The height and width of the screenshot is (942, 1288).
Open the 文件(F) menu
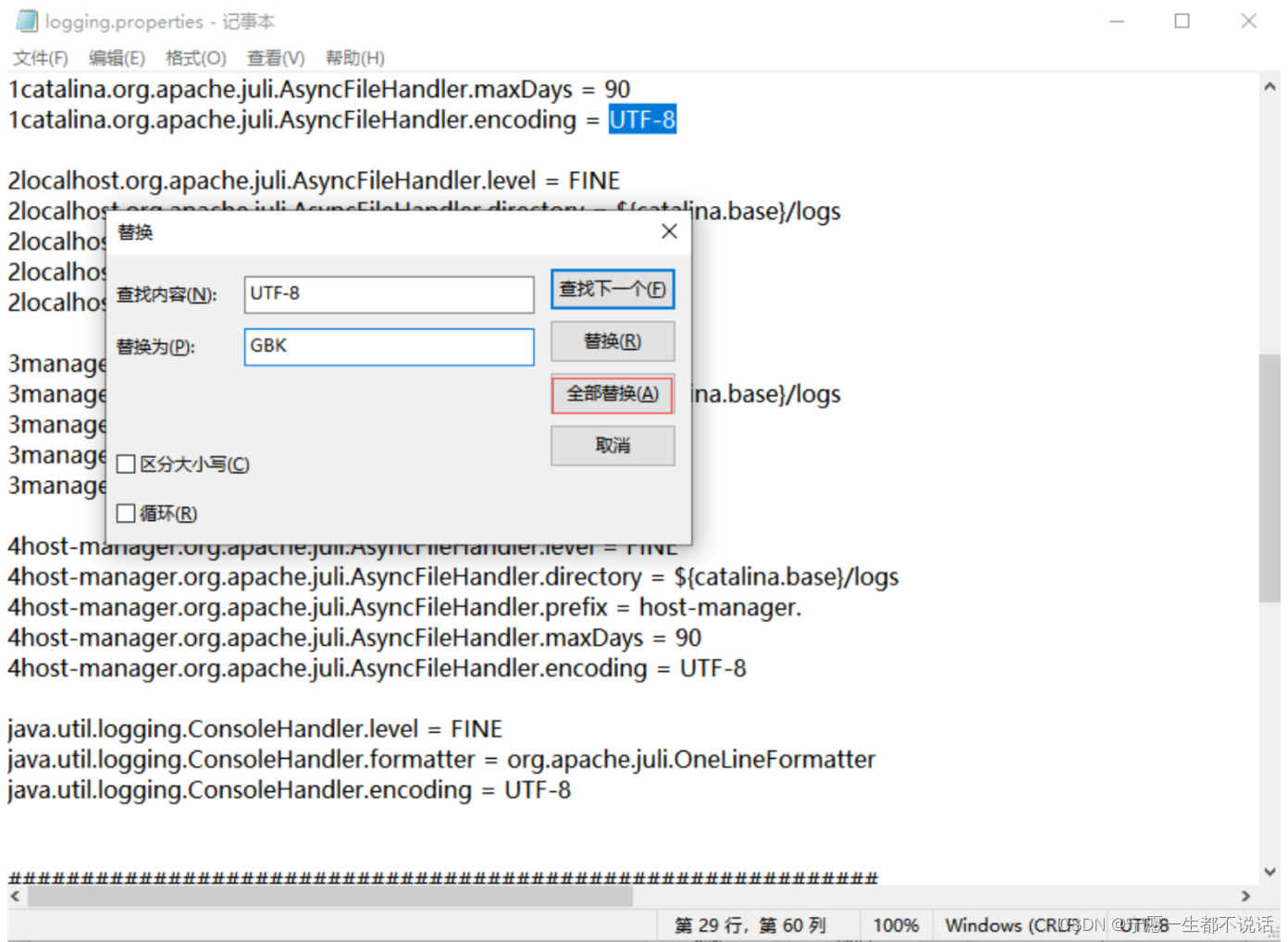tap(40, 58)
